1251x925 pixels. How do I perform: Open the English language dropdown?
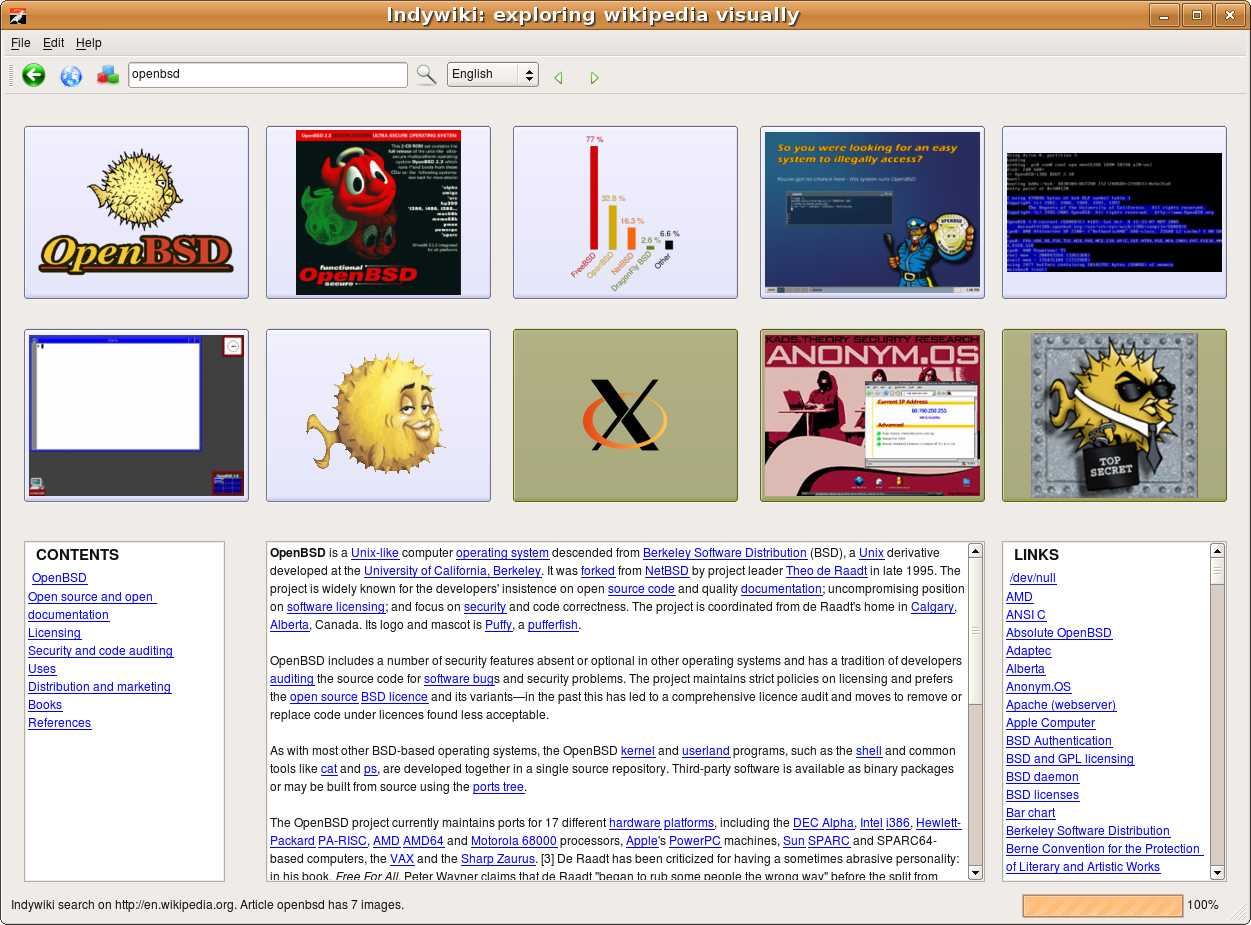tap(492, 74)
